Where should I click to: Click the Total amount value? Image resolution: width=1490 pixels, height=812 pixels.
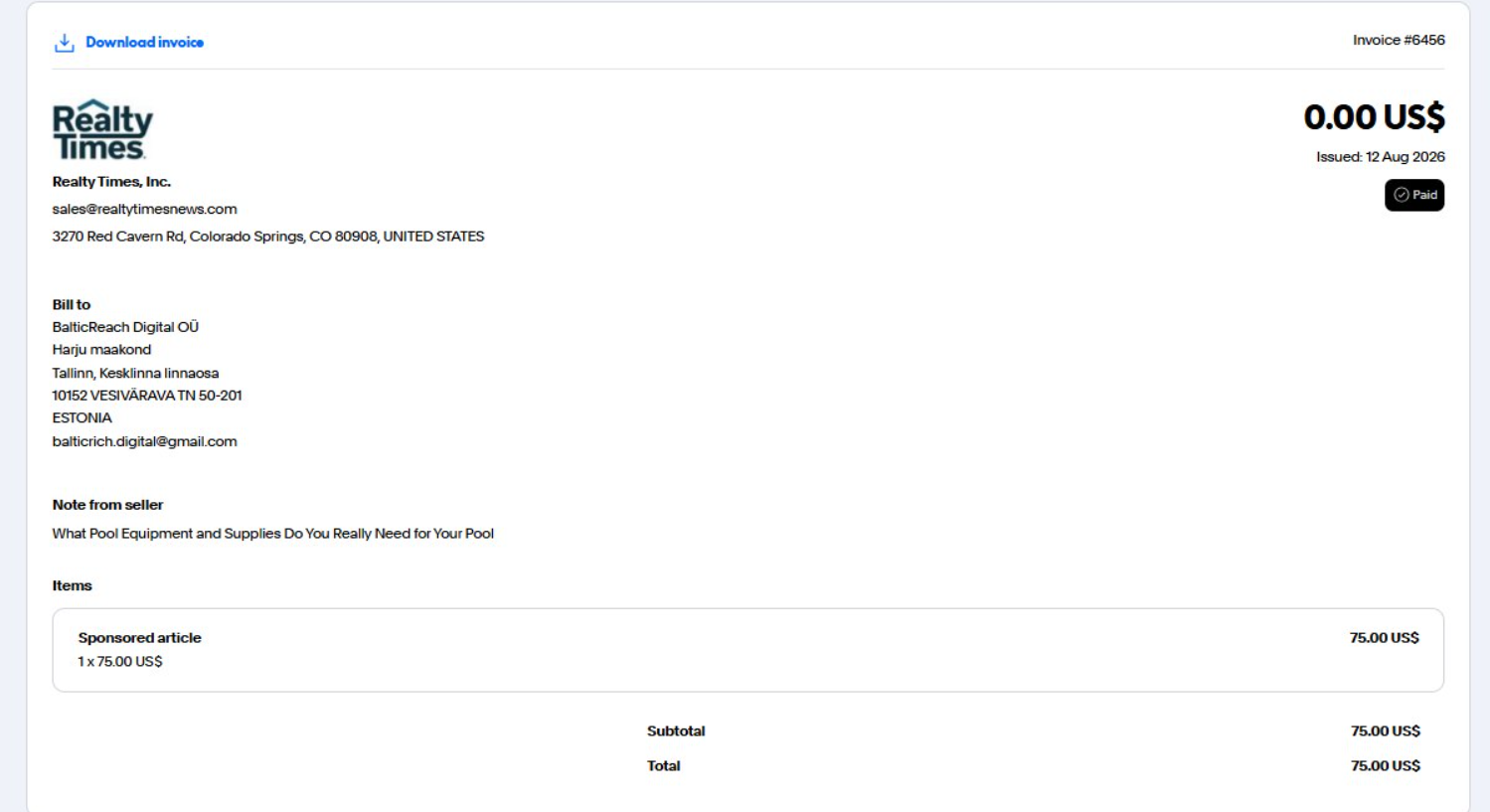(1385, 766)
